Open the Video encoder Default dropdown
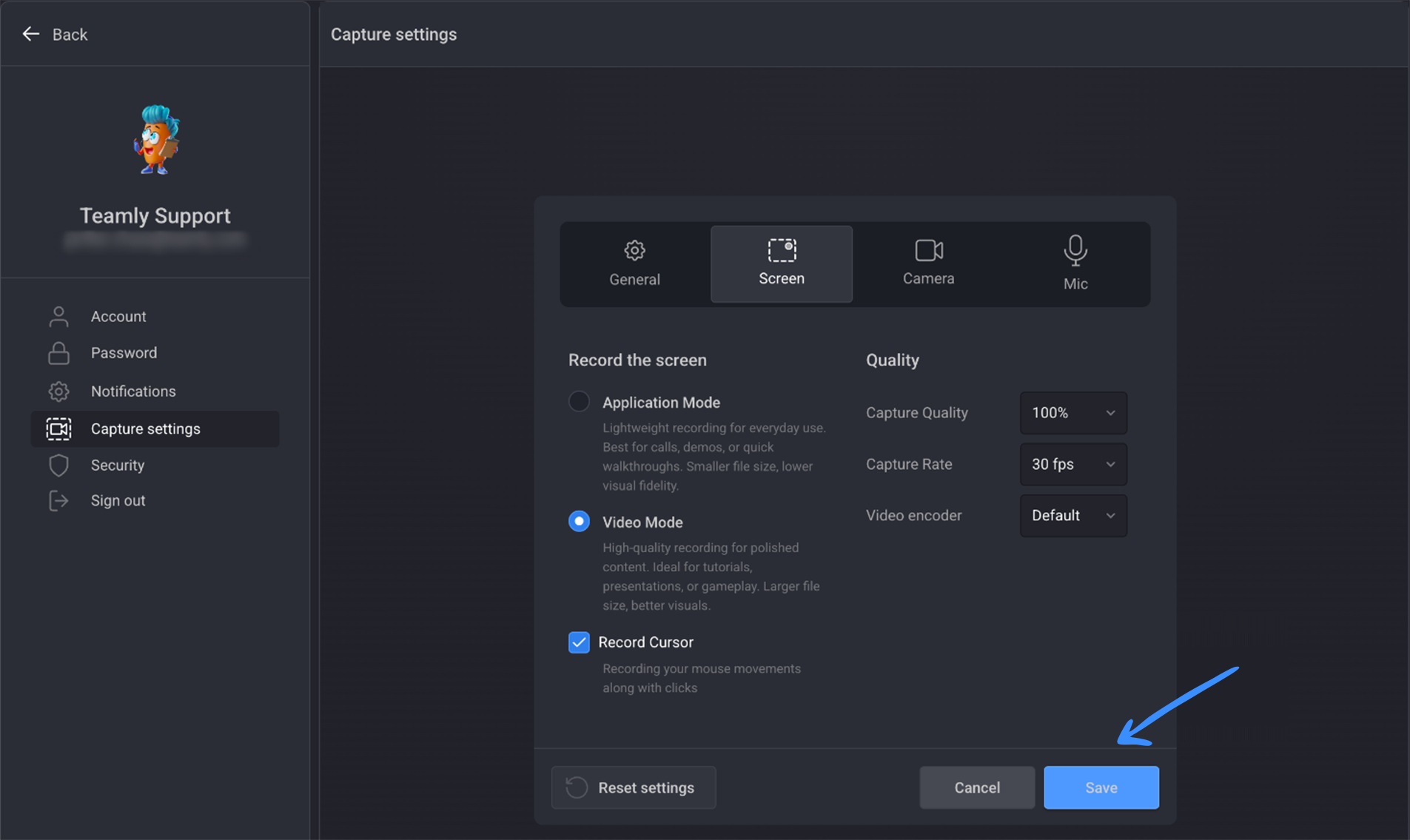Viewport: 1410px width, 840px height. (1073, 515)
